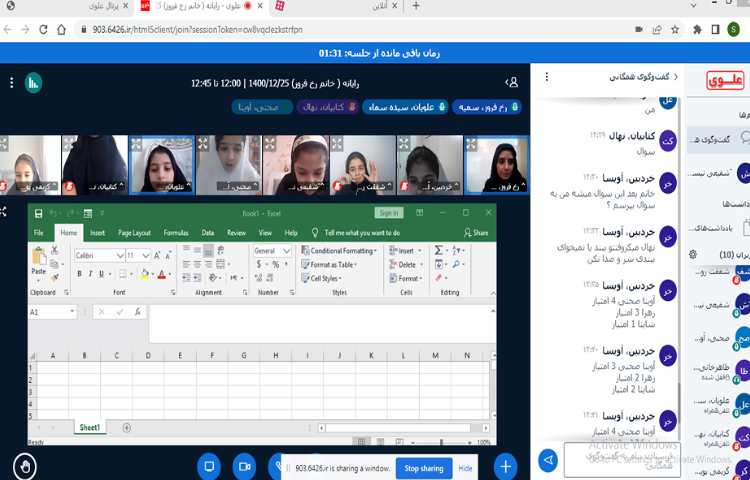Viewport: 750px width, 480px height.
Task: Click the Clear eraser icon in Editing
Action: [439, 278]
